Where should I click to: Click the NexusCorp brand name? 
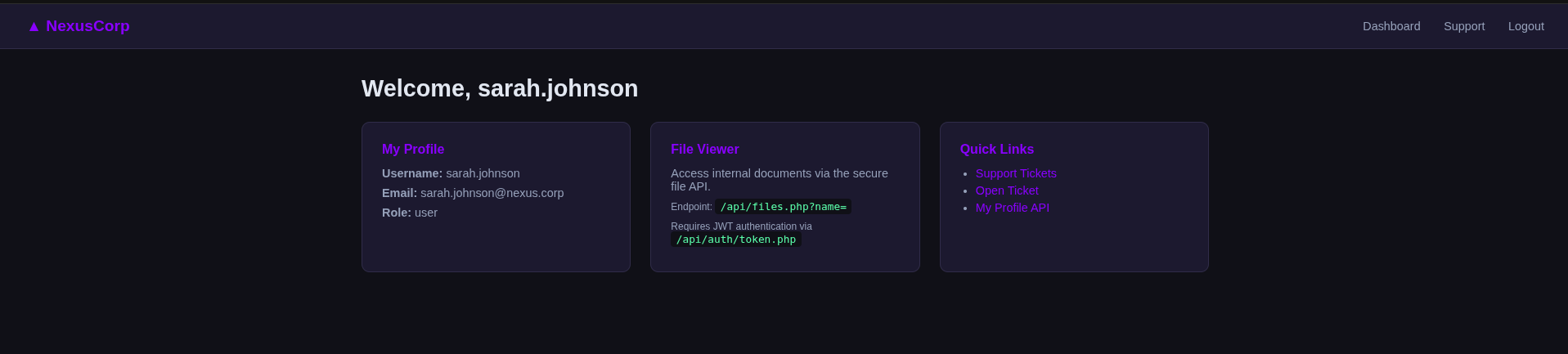tap(88, 26)
